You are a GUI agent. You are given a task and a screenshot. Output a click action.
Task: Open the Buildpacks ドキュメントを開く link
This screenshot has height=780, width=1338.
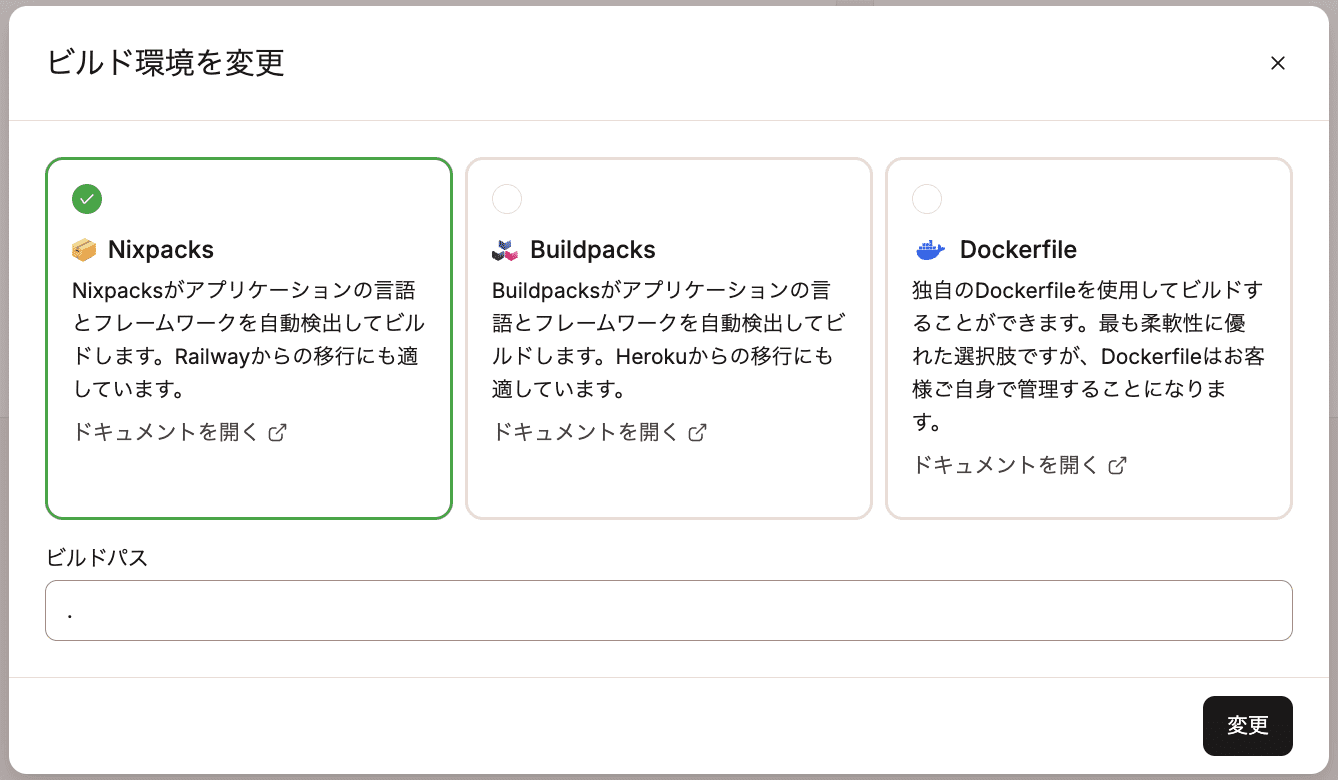586,433
